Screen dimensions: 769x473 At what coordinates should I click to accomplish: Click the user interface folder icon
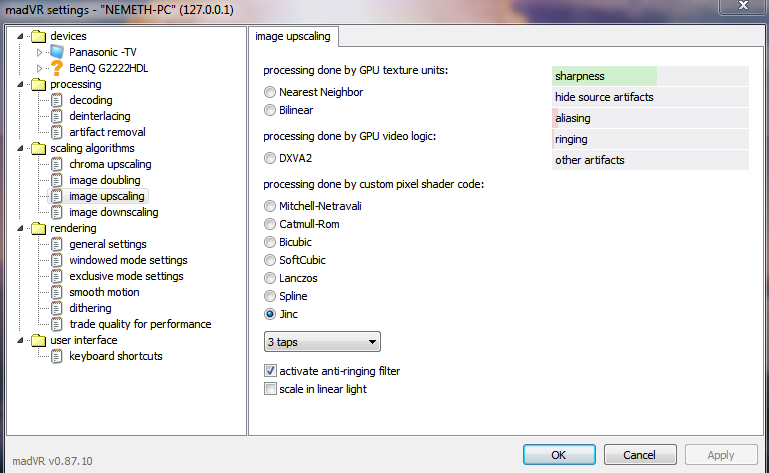[38, 340]
